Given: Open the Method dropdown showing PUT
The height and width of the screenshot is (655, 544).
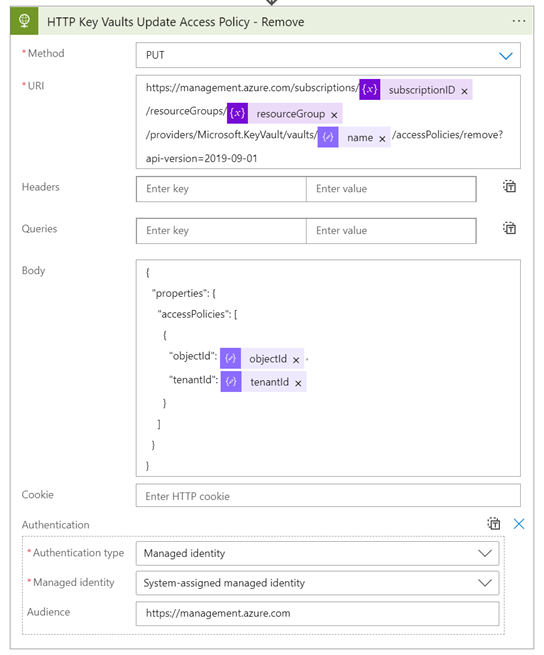Looking at the screenshot, I should point(328,55).
